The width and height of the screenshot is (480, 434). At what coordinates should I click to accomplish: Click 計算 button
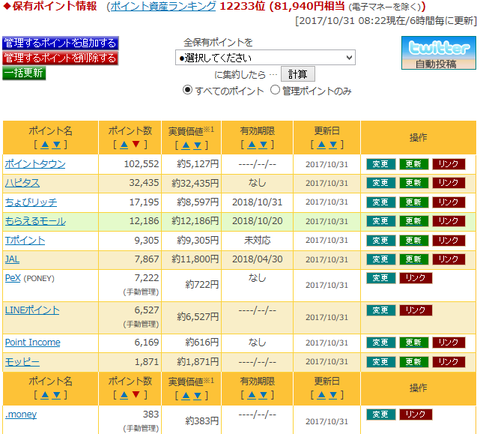298,74
